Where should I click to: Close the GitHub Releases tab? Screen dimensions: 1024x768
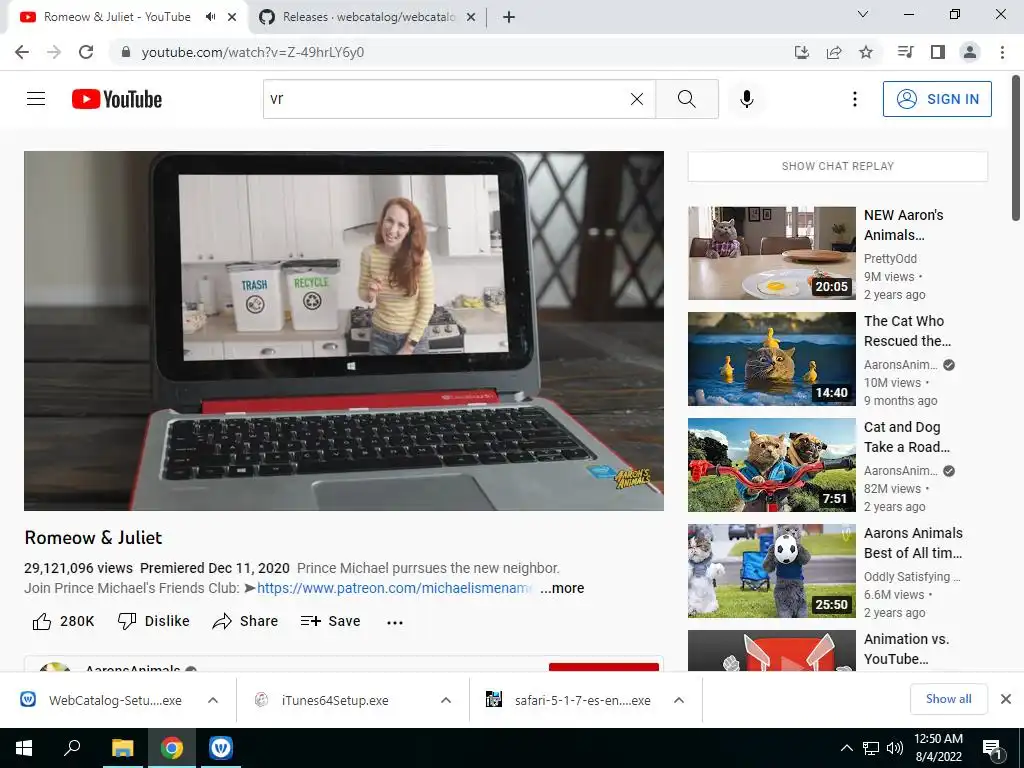[470, 17]
